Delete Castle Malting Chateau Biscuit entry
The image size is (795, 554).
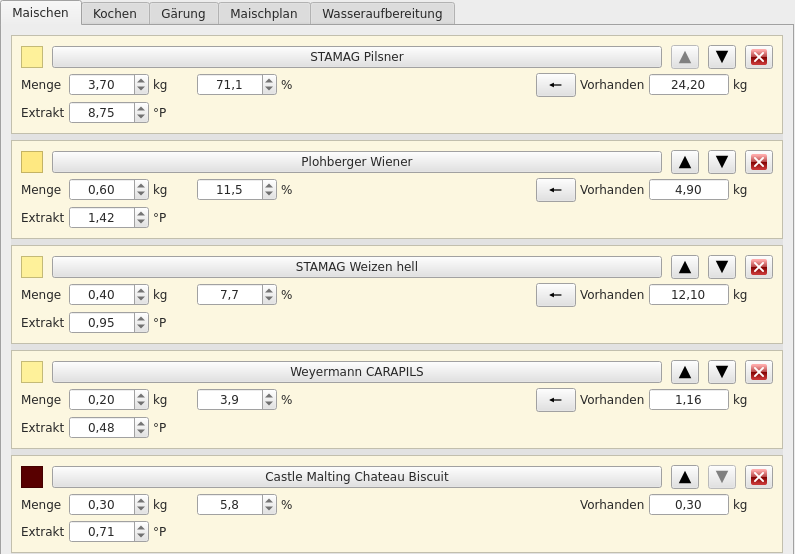tap(758, 477)
